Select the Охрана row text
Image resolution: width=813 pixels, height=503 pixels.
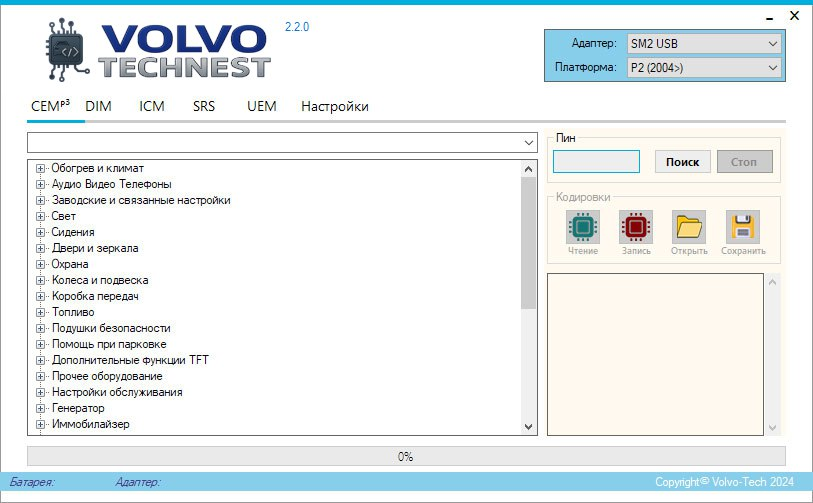point(69,264)
